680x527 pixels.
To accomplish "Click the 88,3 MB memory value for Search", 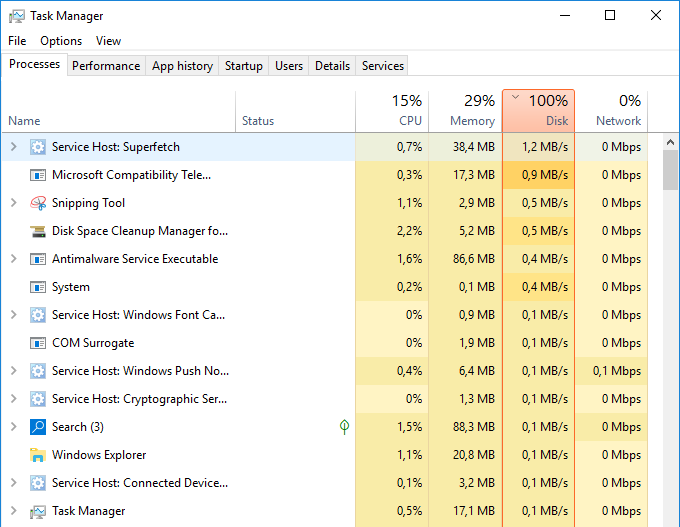I will [x=474, y=427].
